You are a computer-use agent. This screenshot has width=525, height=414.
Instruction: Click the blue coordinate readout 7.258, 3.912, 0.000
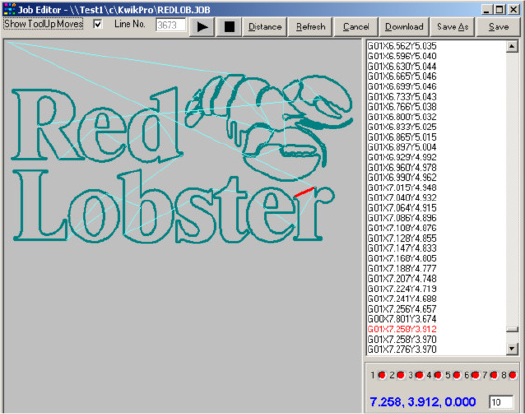click(x=423, y=402)
